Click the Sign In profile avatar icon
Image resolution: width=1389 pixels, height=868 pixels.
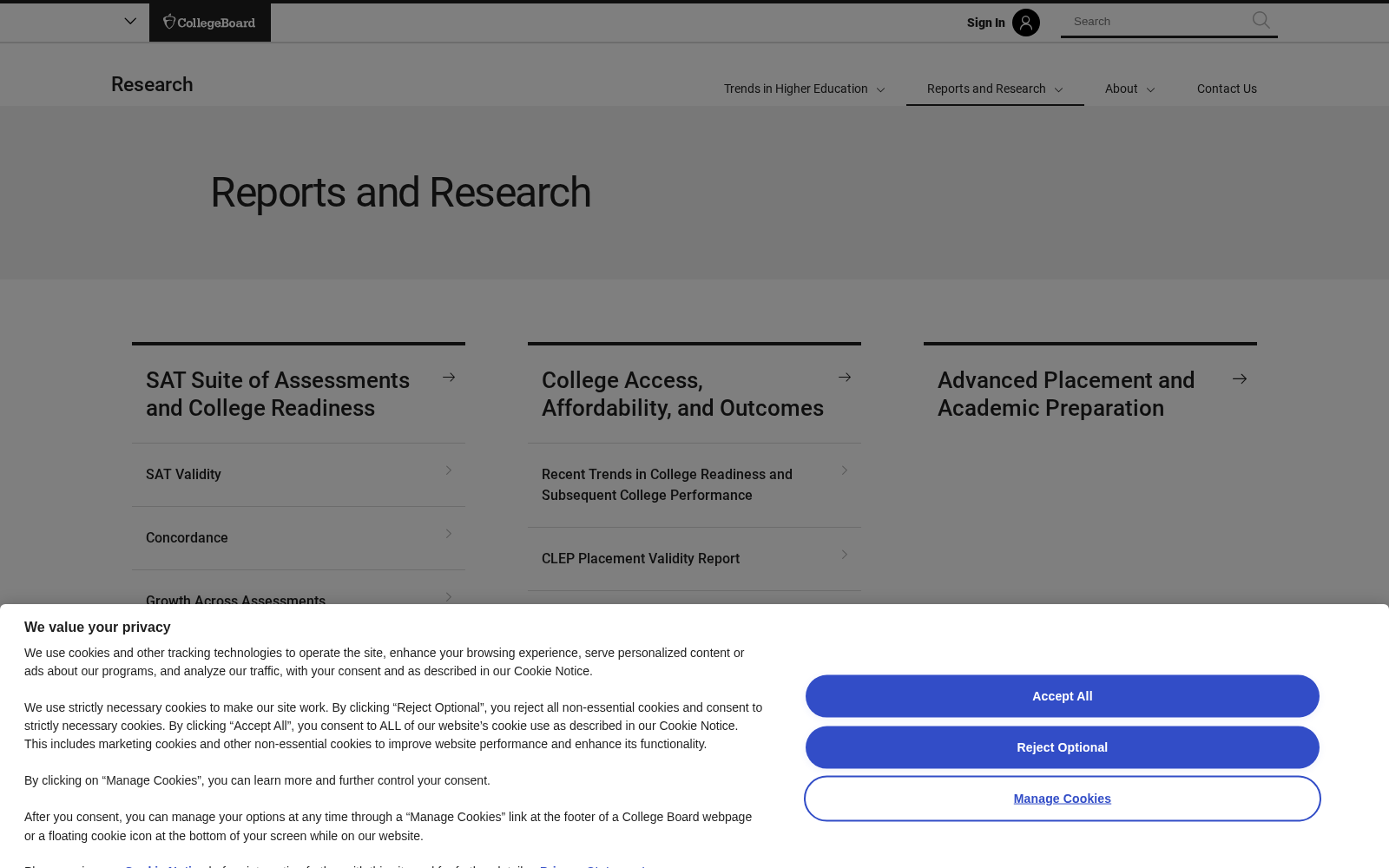[1025, 23]
